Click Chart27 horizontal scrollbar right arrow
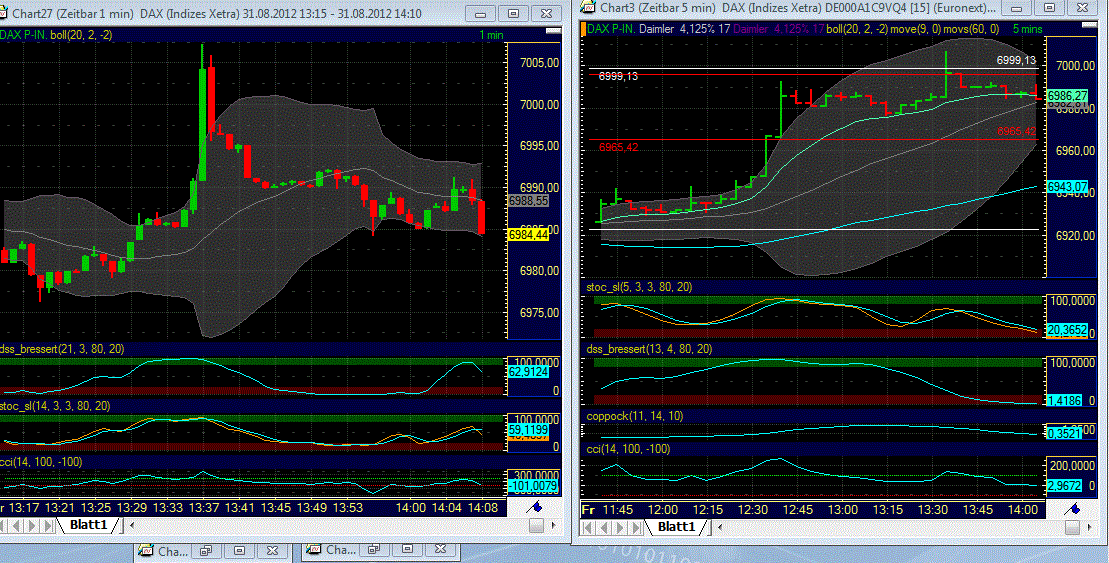This screenshot has width=1109, height=563. click(x=553, y=526)
